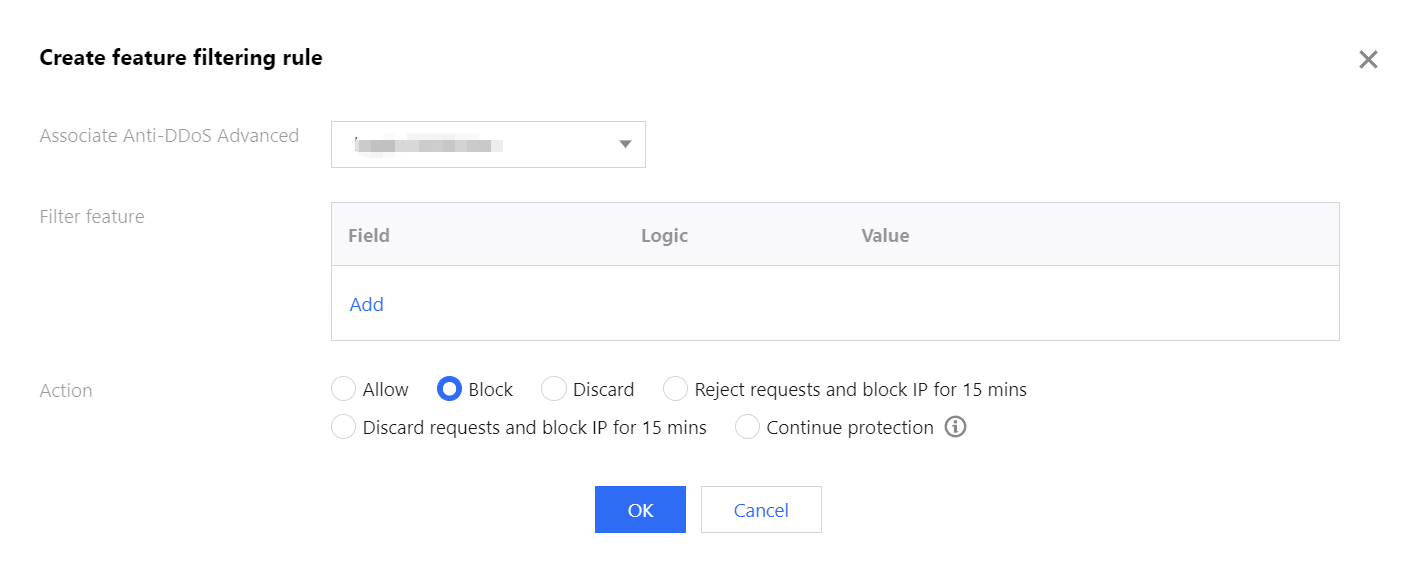Screen dimensions: 1414x569
Task: Click the Action label text
Action: [x=66, y=391]
